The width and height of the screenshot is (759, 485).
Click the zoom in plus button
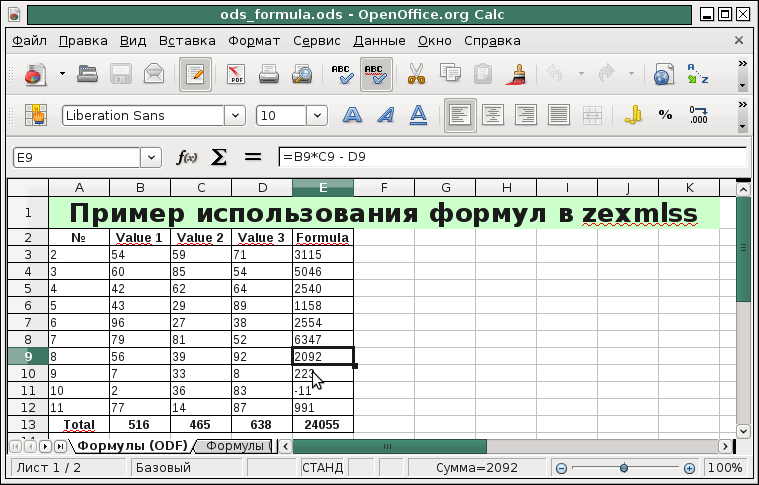click(x=689, y=468)
